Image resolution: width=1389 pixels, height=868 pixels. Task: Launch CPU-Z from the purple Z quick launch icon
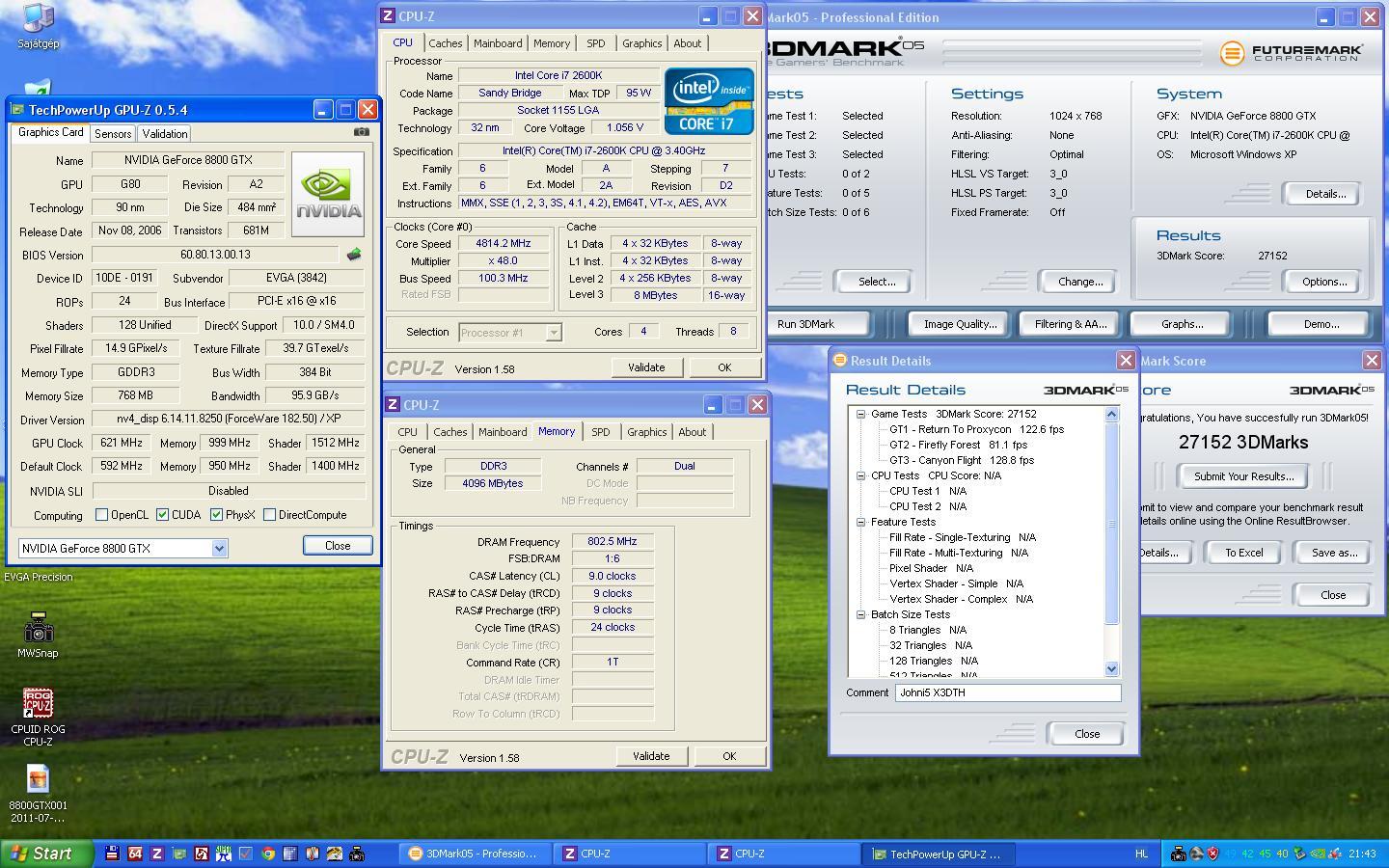tap(157, 854)
